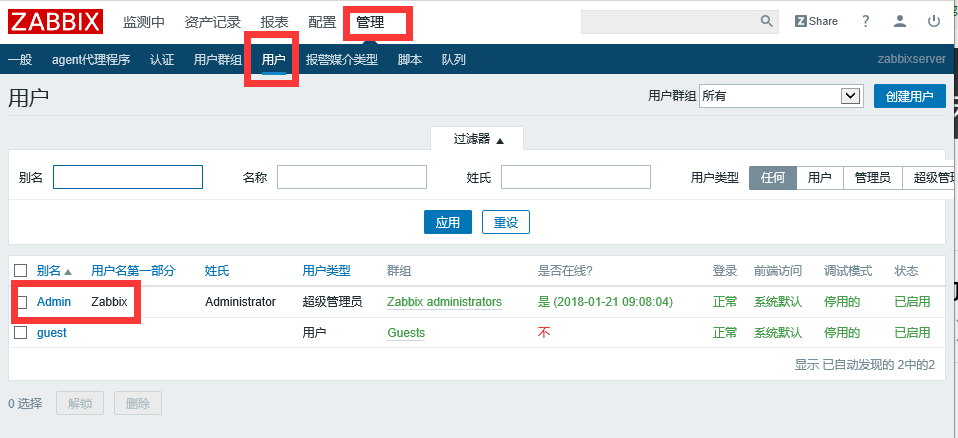Go to 用户 submenu
The image size is (958, 438).
click(274, 60)
